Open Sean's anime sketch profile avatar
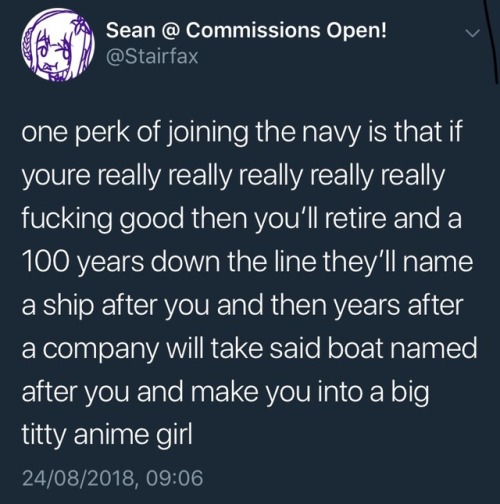500x504 pixels. click(58, 44)
